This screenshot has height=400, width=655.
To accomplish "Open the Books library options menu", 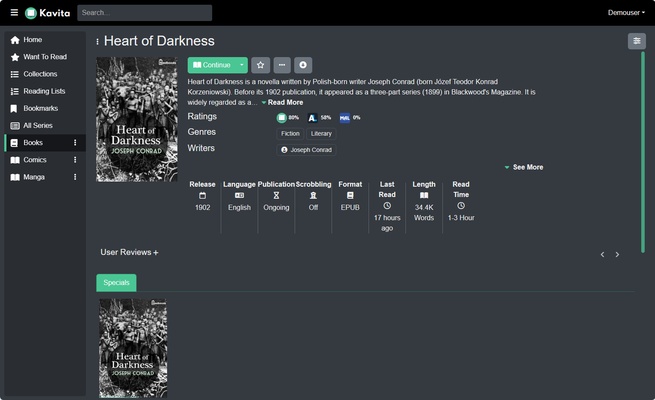I will 75,143.
